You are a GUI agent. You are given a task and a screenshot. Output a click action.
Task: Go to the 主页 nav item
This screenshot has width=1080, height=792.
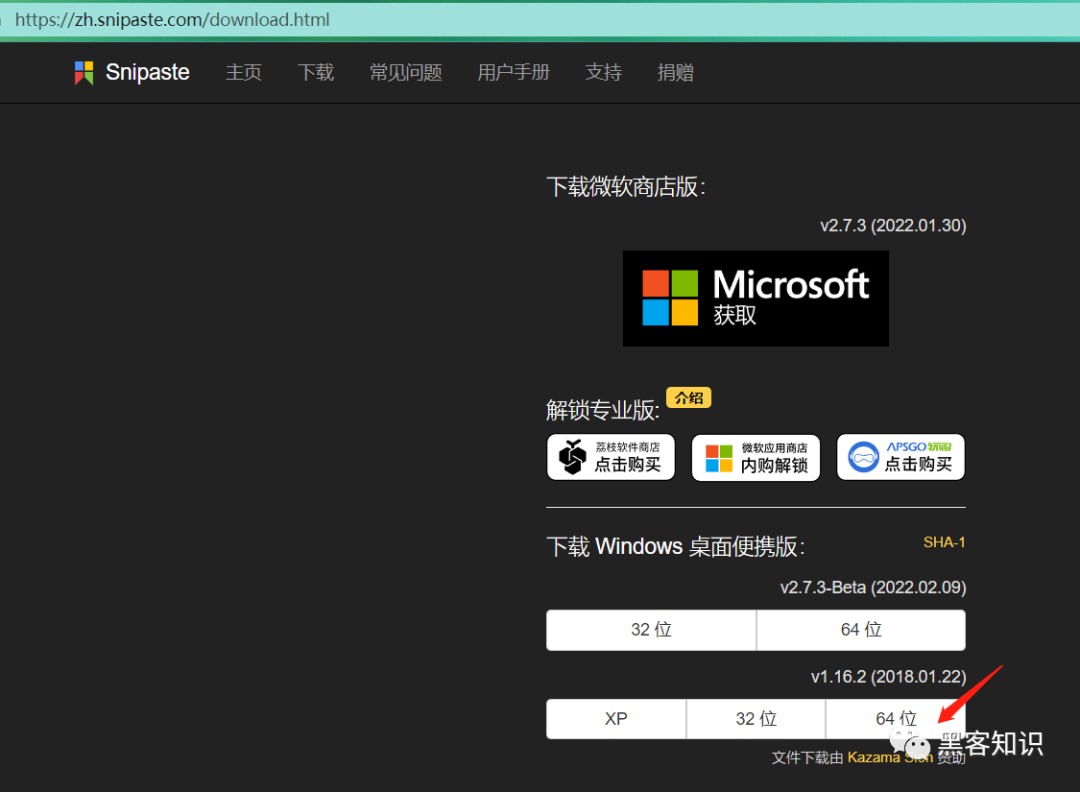pos(244,72)
